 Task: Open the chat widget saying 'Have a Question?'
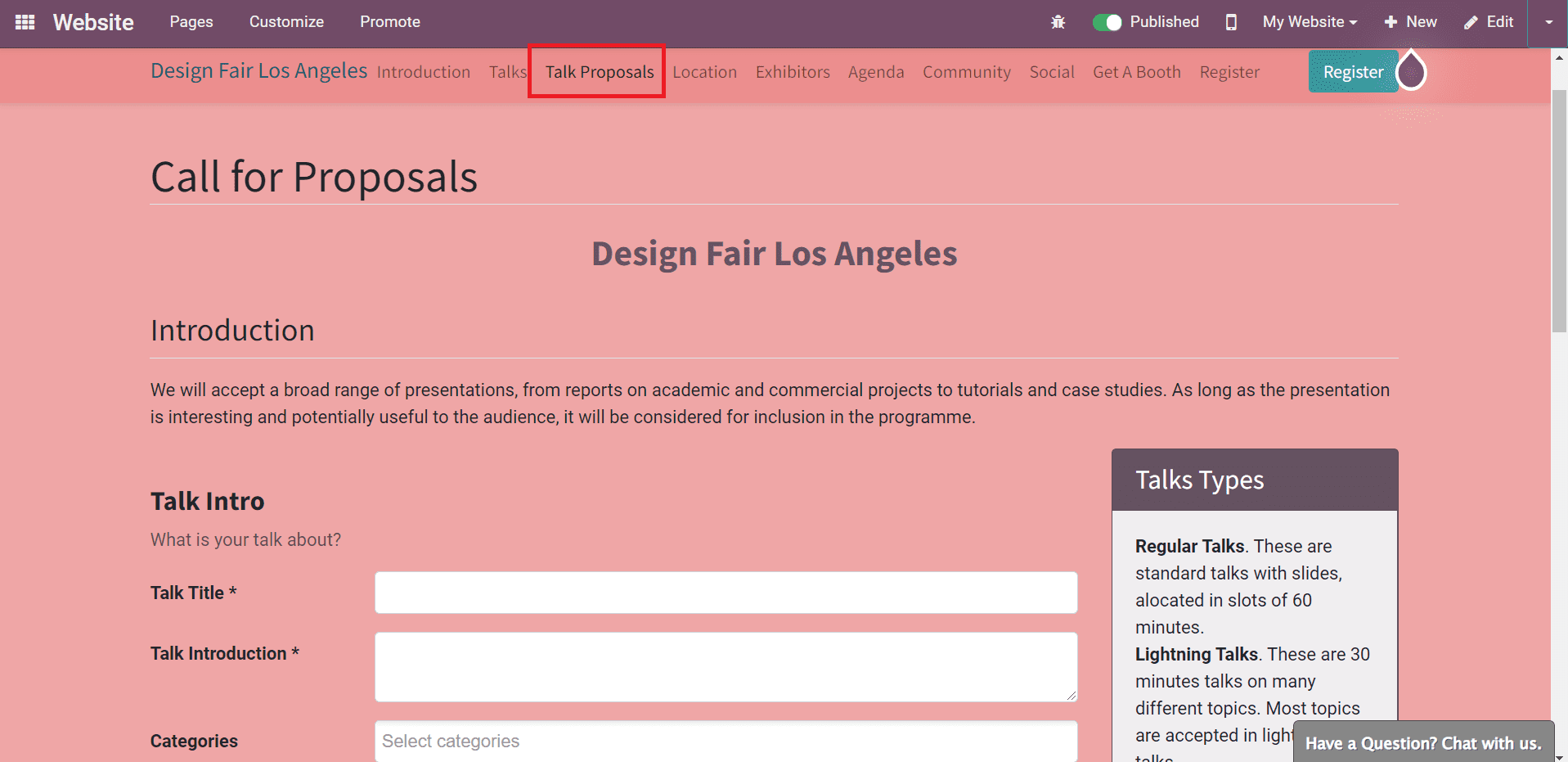click(x=1423, y=742)
